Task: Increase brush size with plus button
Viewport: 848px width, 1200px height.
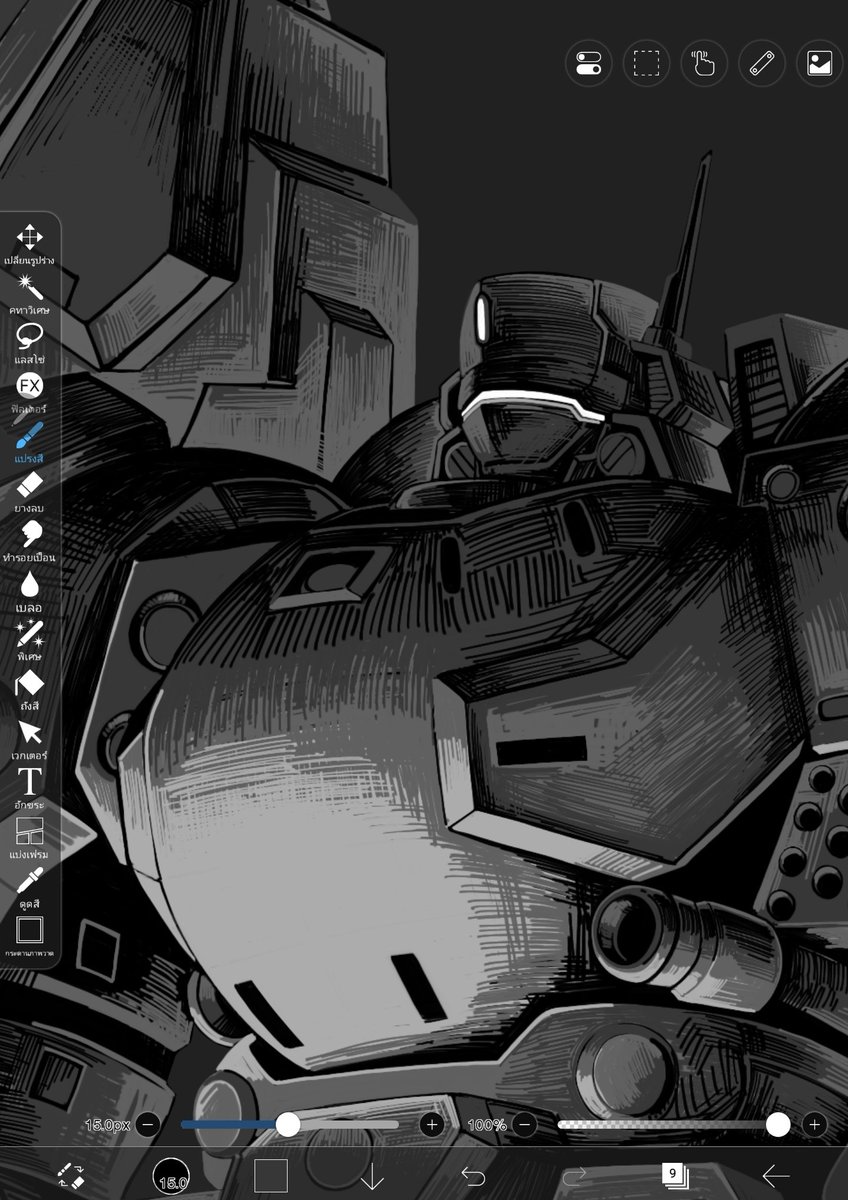Action: coord(432,1125)
